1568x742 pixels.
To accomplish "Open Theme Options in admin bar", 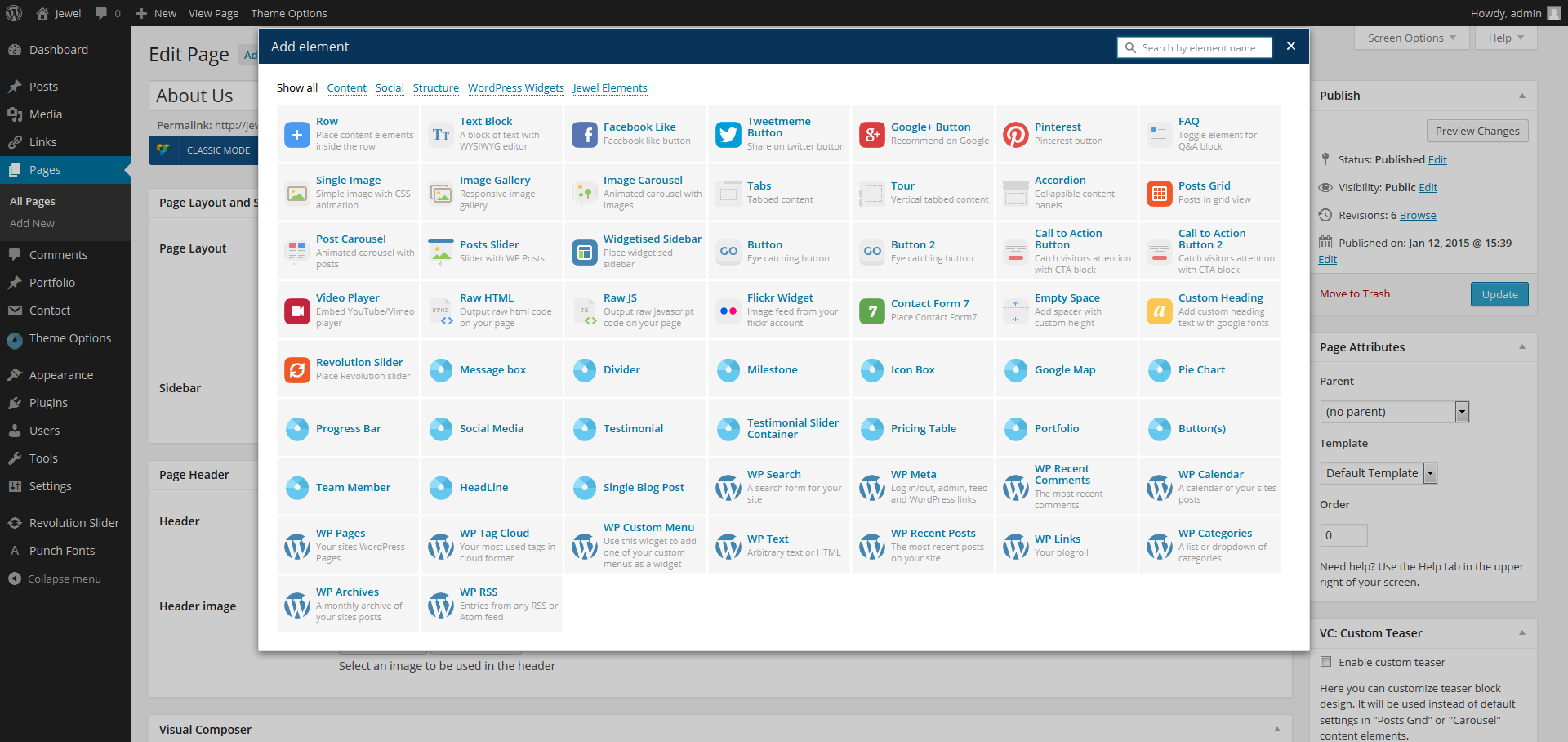I will coord(289,13).
